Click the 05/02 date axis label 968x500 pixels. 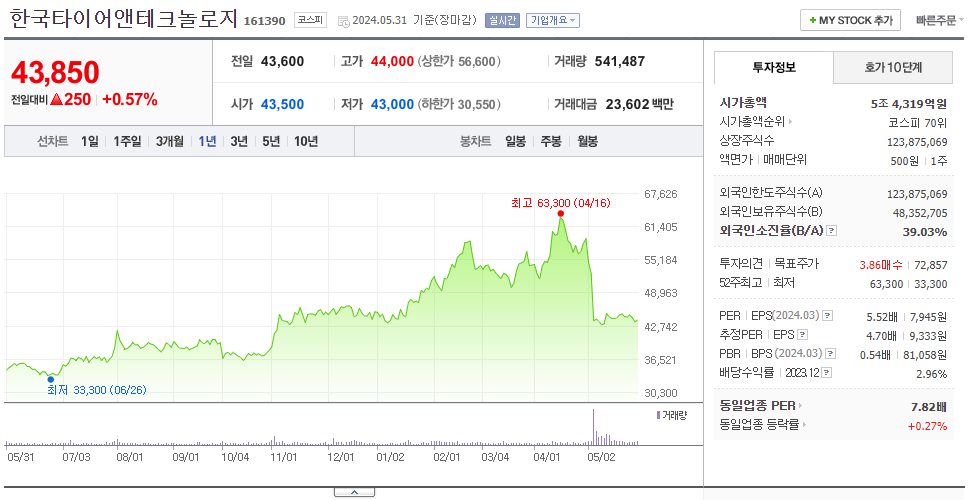(601, 457)
